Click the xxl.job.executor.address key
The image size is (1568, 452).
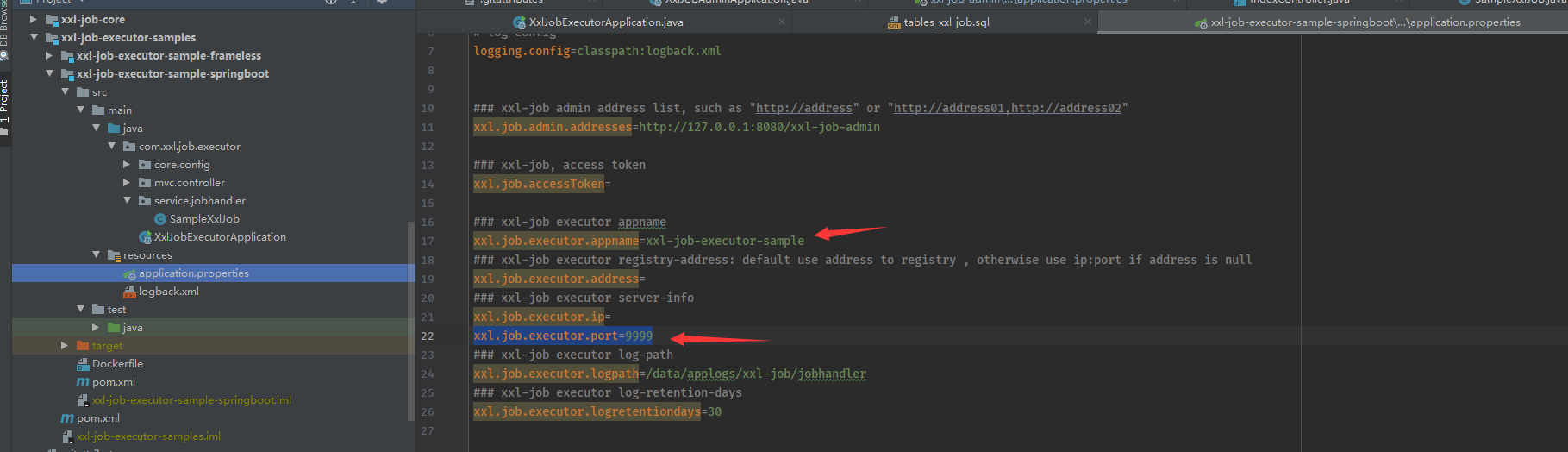[556, 279]
